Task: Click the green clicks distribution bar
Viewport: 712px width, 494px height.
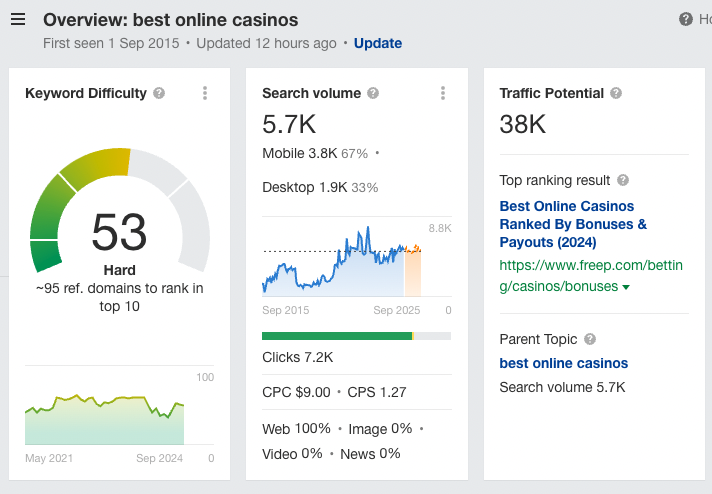Action: tap(337, 336)
